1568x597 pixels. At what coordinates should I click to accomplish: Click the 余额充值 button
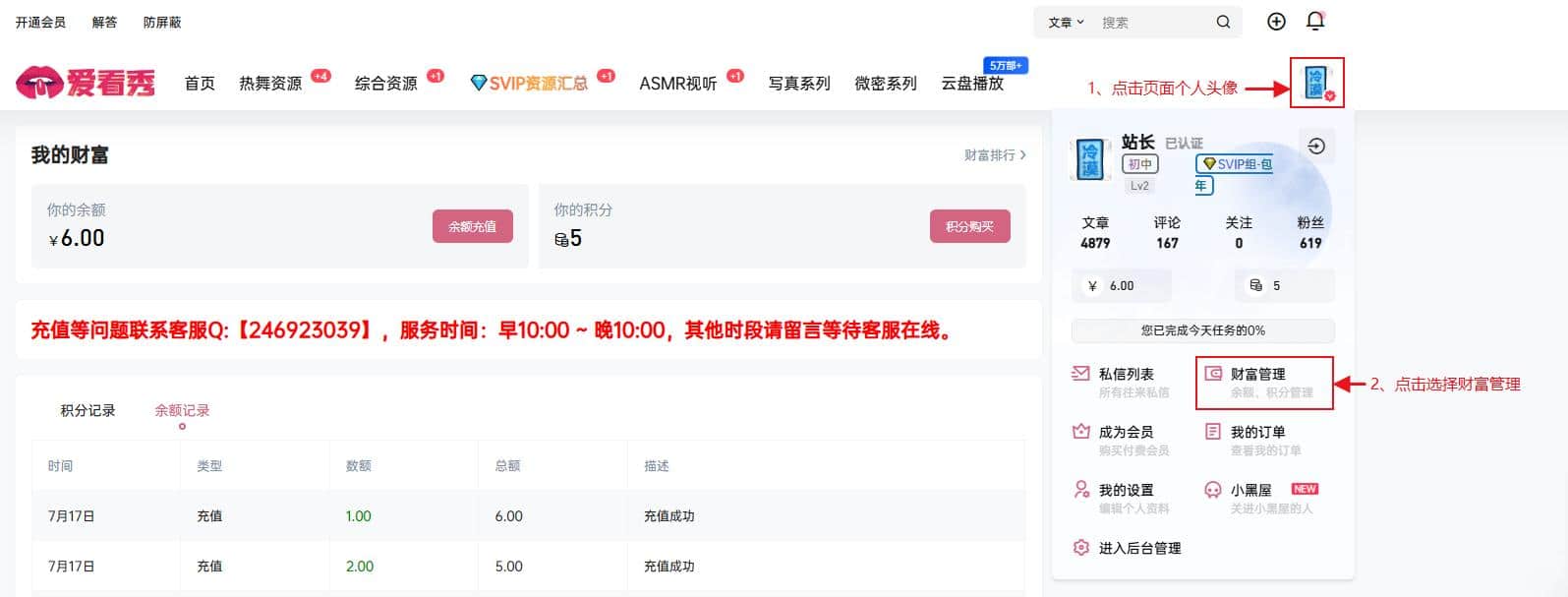tap(473, 226)
